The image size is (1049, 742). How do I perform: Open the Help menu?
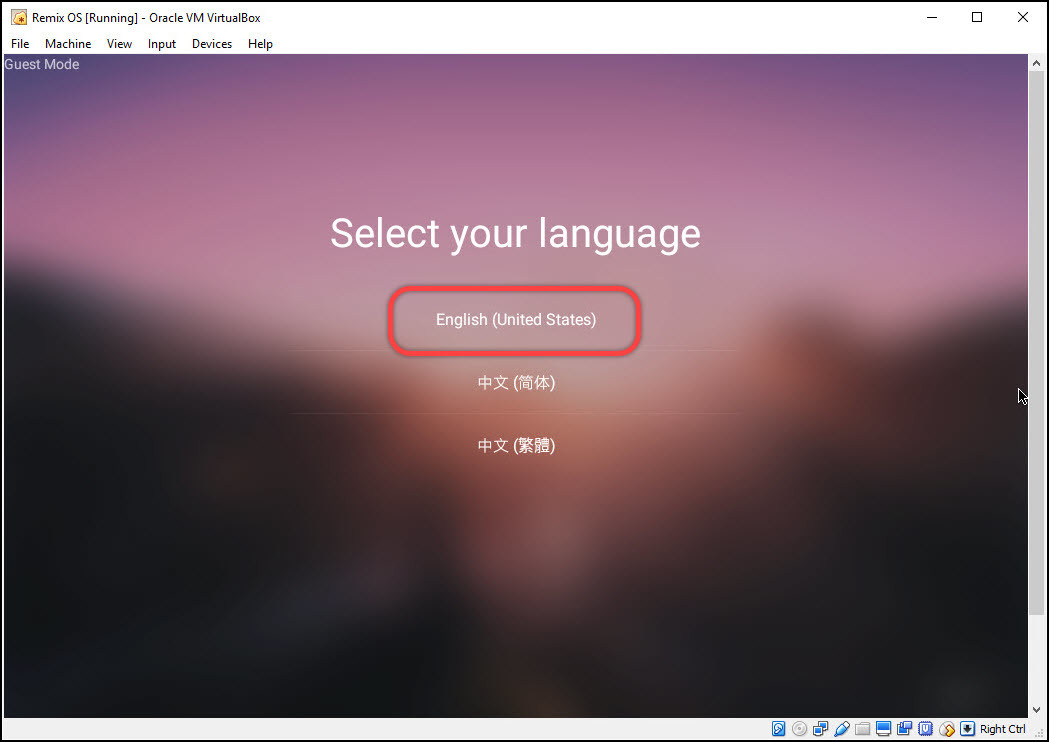pyautogui.click(x=260, y=43)
